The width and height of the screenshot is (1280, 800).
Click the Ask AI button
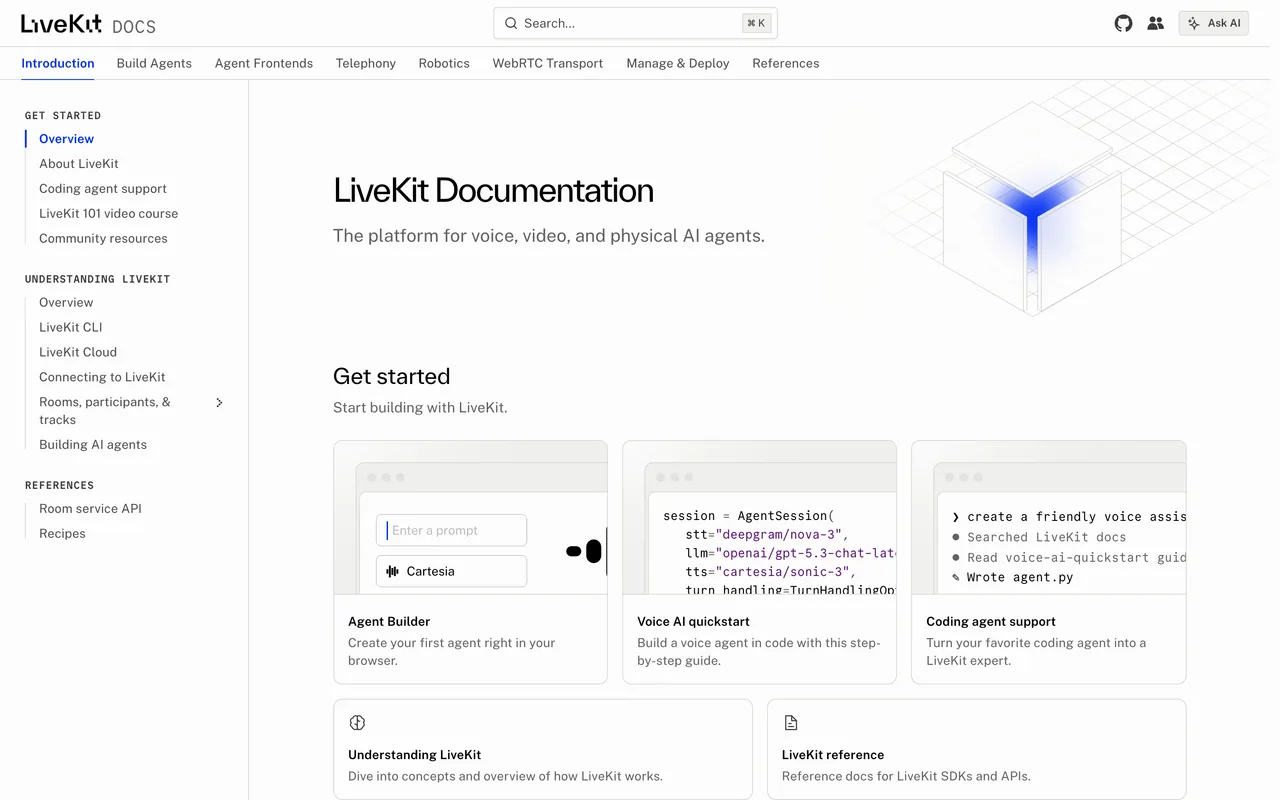point(1214,23)
